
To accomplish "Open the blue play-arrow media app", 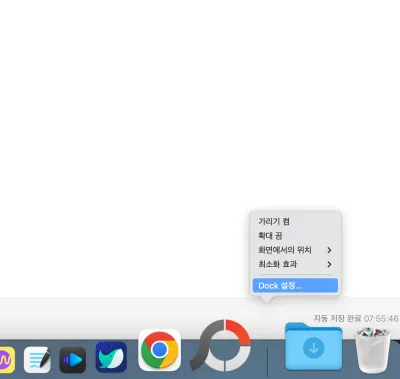I will [73, 360].
